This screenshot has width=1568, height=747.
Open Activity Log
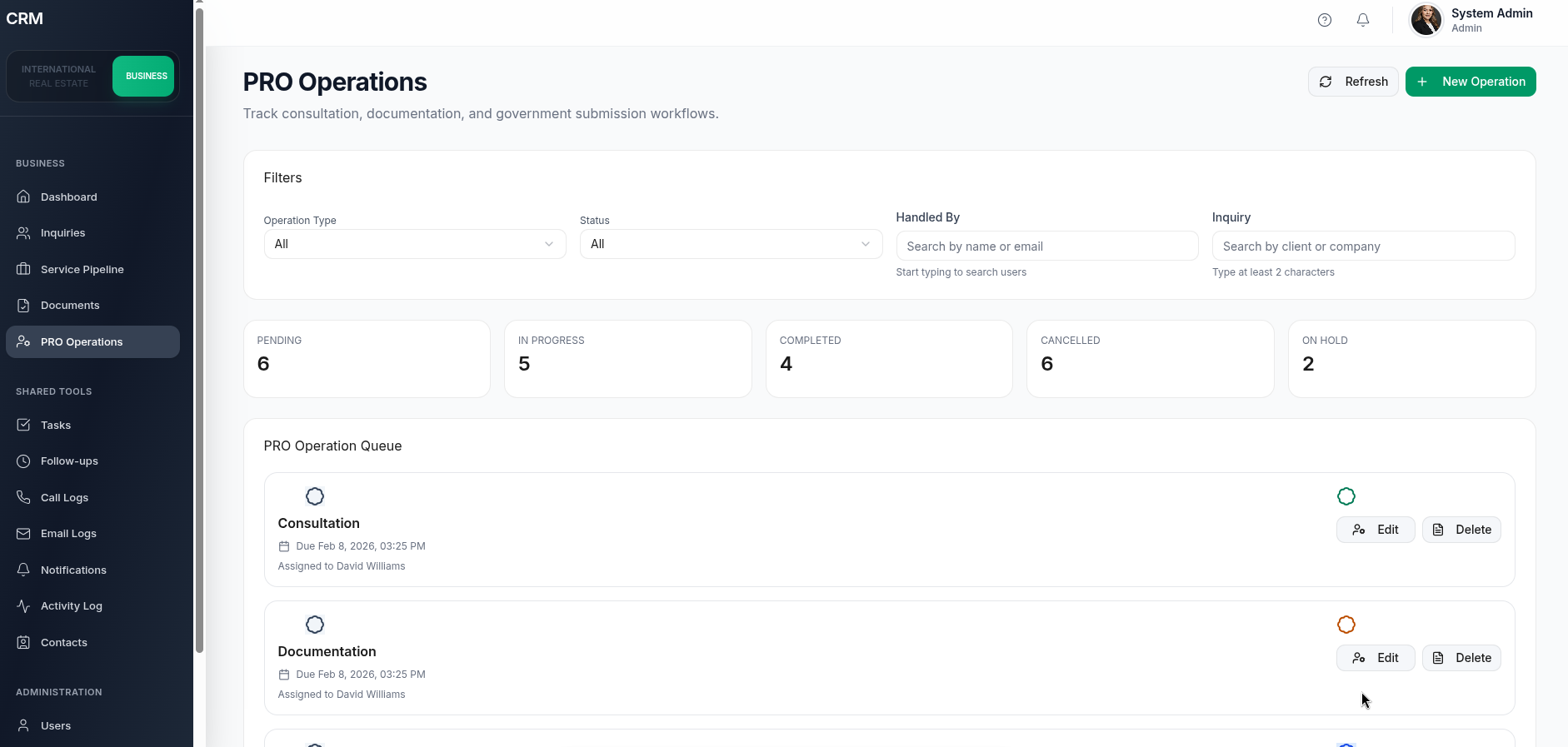[x=92, y=606]
